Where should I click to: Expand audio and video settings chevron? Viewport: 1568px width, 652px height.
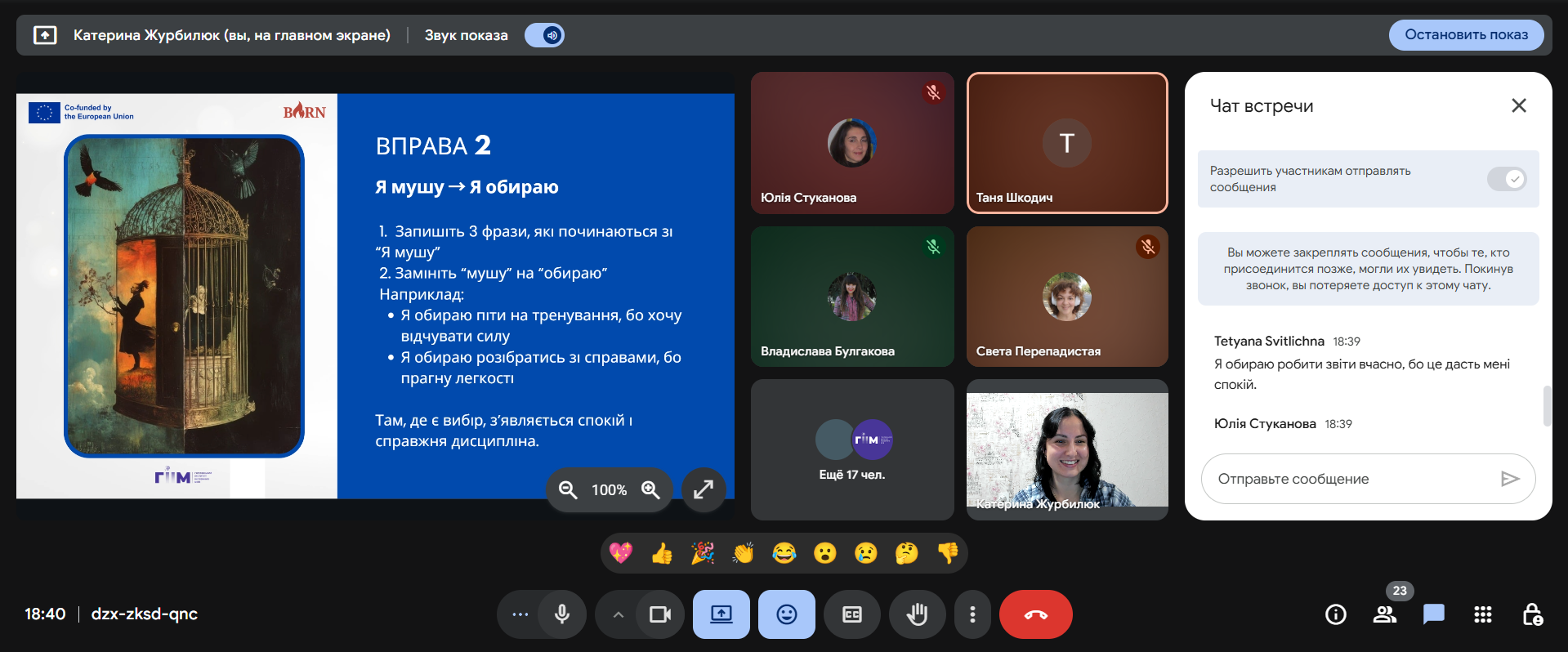(619, 614)
